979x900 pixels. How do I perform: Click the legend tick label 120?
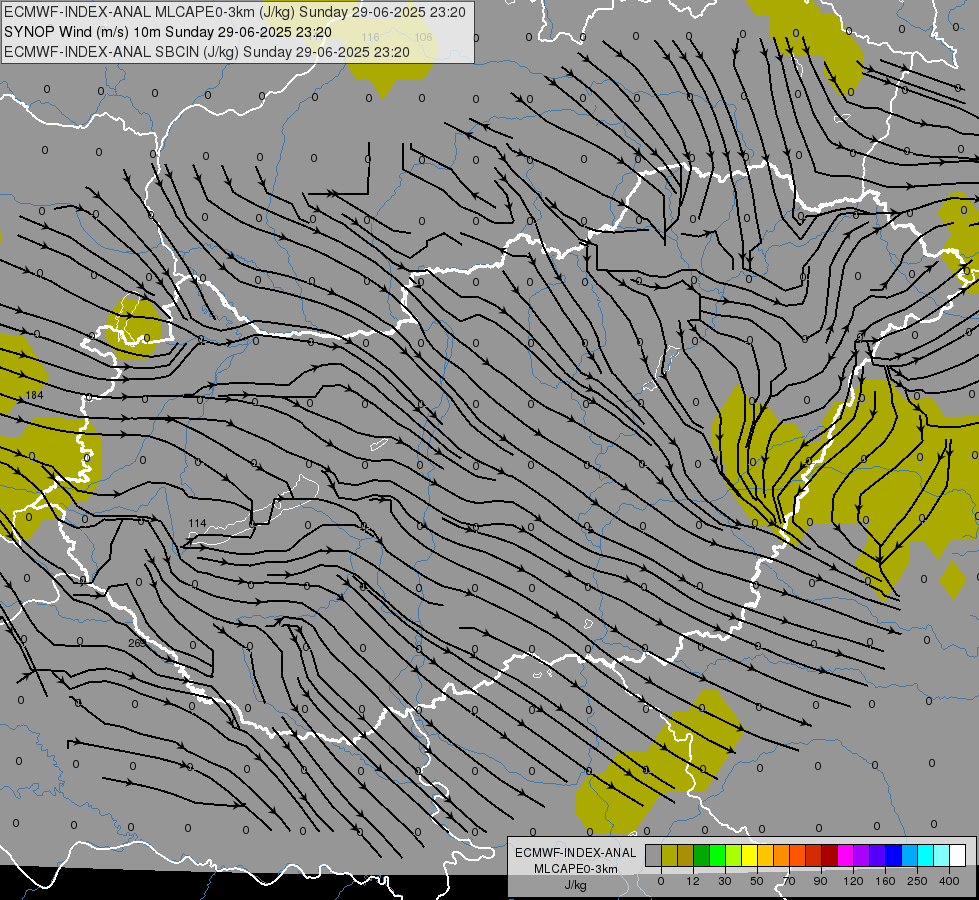(854, 881)
